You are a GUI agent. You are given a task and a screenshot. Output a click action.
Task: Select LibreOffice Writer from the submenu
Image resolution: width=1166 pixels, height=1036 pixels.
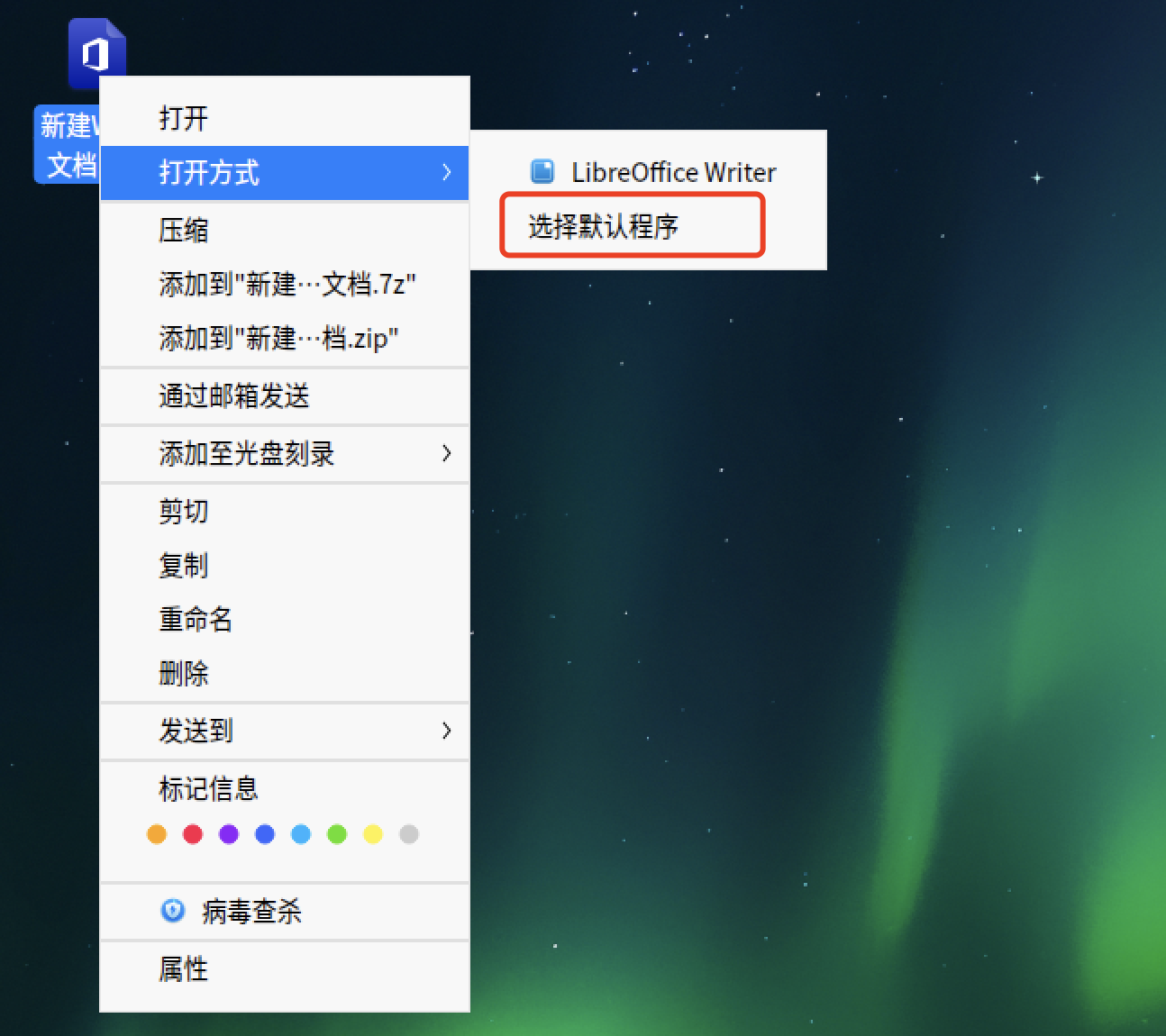click(x=671, y=172)
